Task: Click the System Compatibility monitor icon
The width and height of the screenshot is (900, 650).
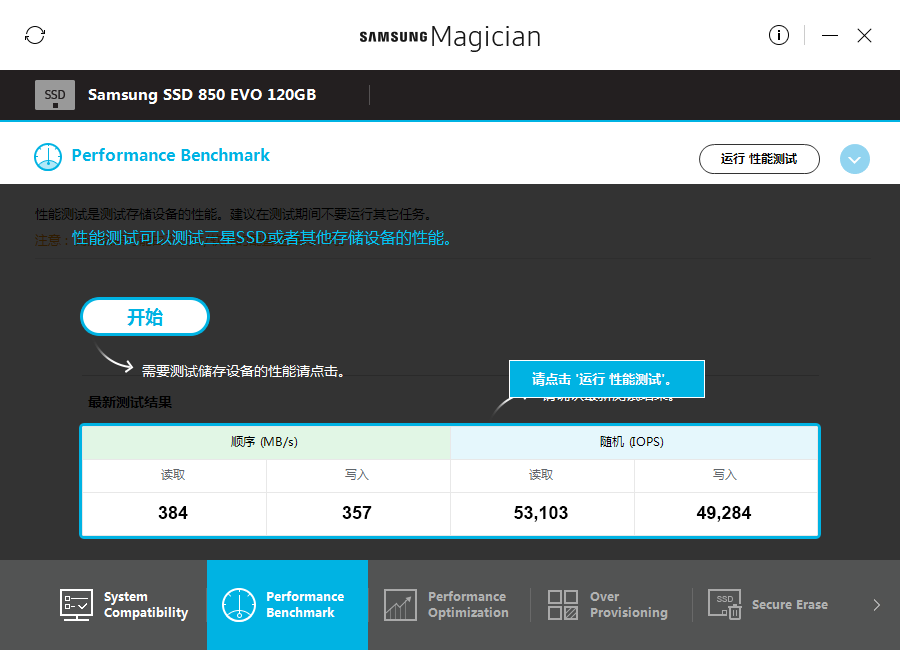Action: click(76, 605)
